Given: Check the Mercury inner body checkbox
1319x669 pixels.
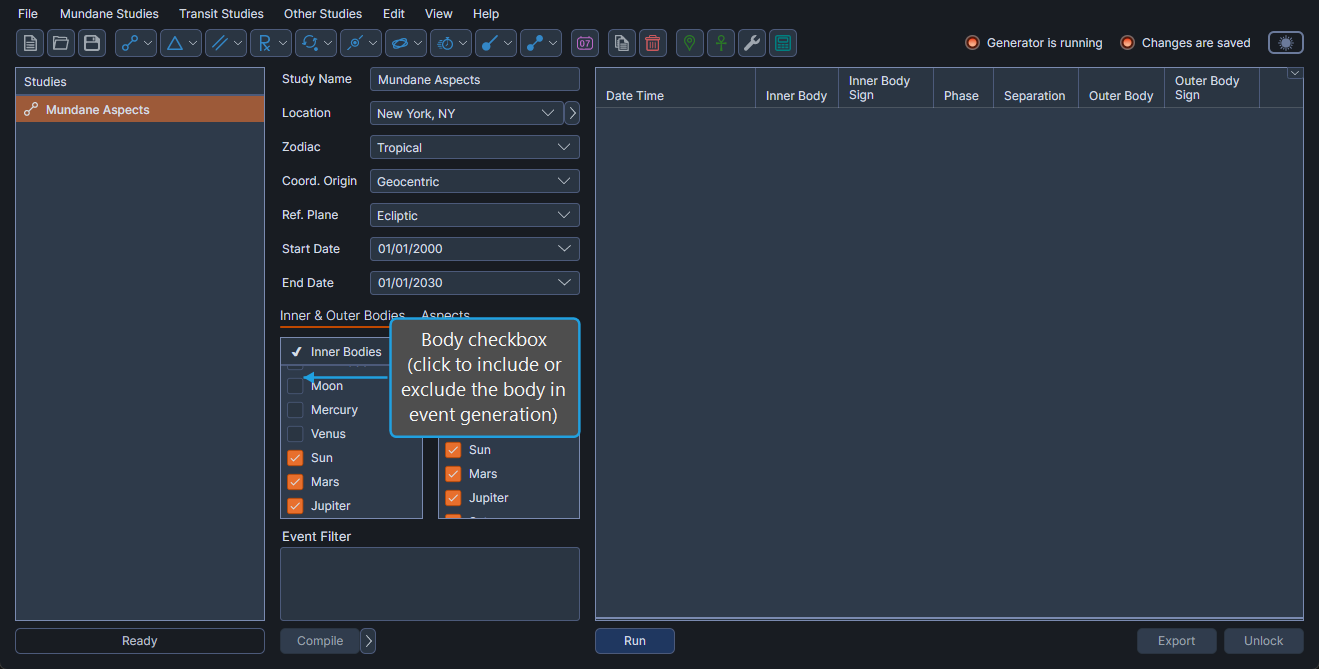Looking at the screenshot, I should pyautogui.click(x=295, y=410).
